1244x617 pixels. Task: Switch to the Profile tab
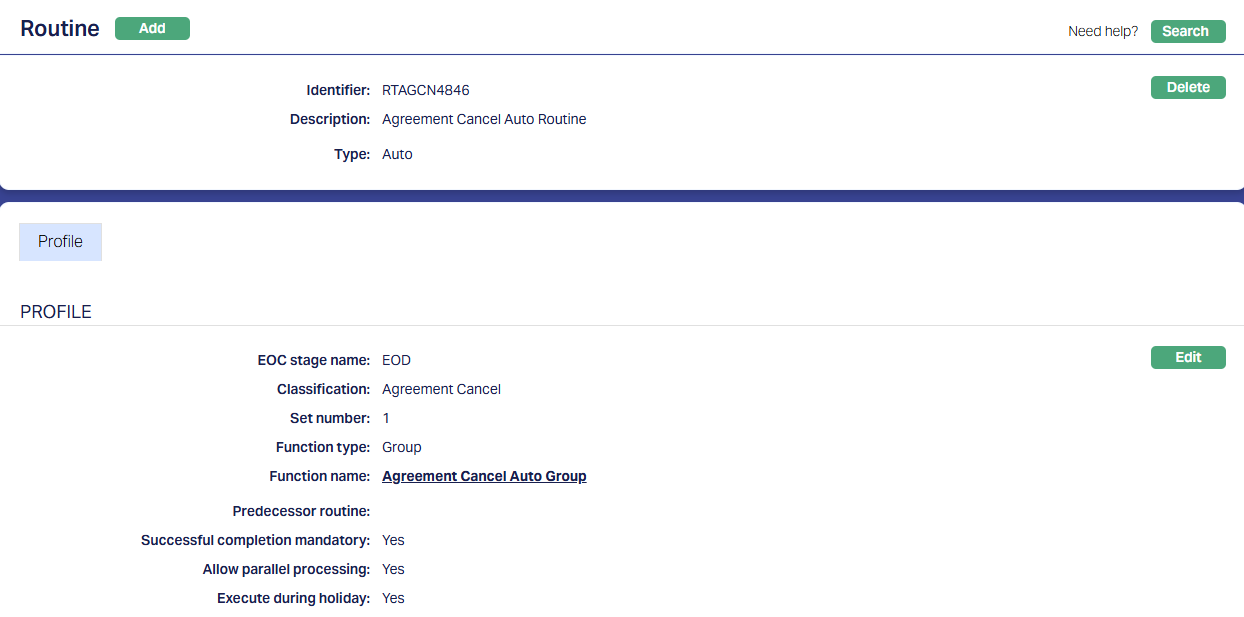point(60,242)
